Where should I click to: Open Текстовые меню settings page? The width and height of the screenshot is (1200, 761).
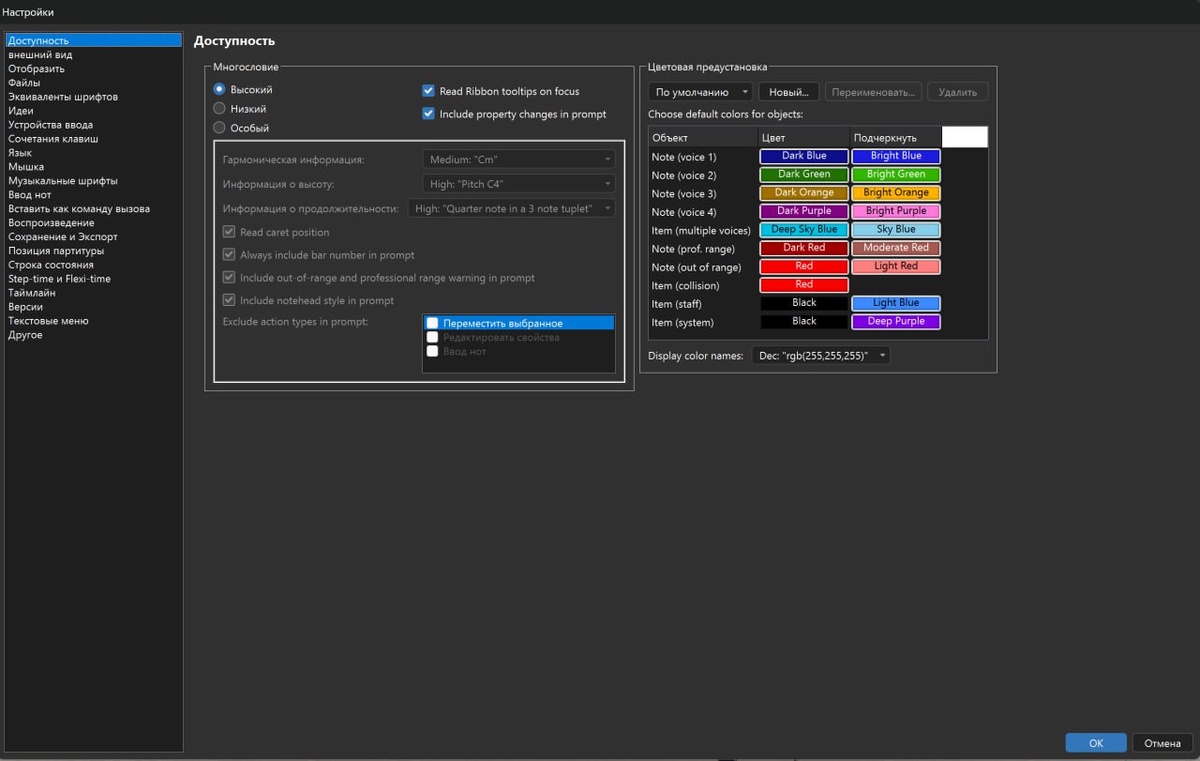(94, 320)
